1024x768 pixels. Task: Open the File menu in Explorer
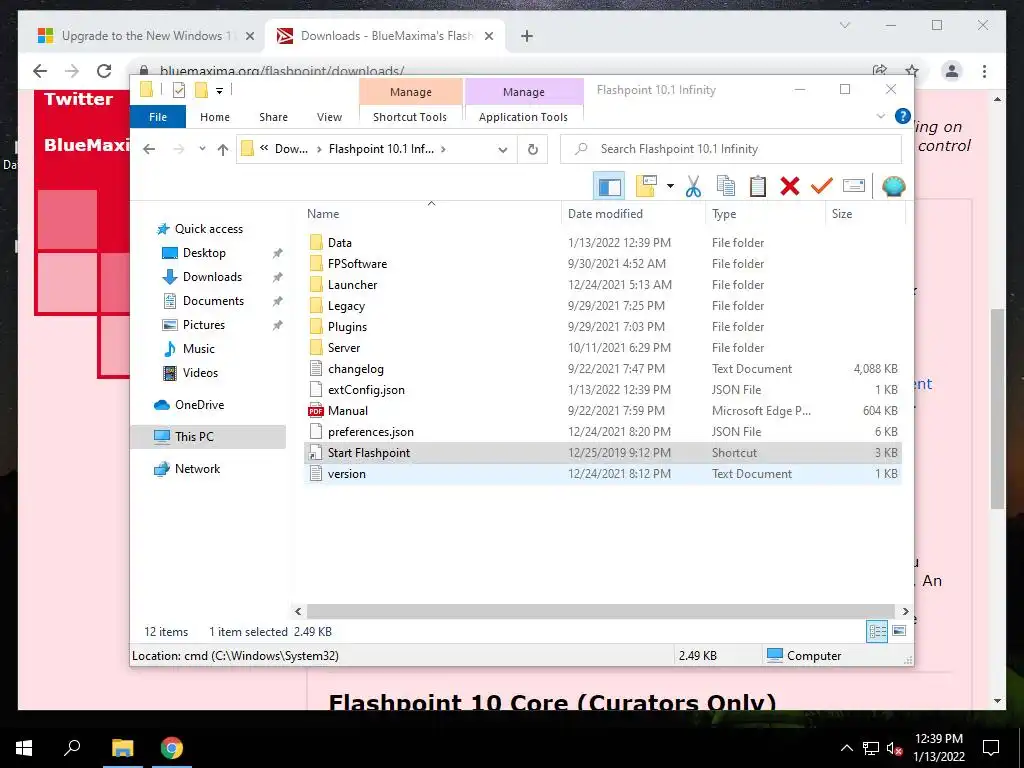pyautogui.click(x=158, y=117)
